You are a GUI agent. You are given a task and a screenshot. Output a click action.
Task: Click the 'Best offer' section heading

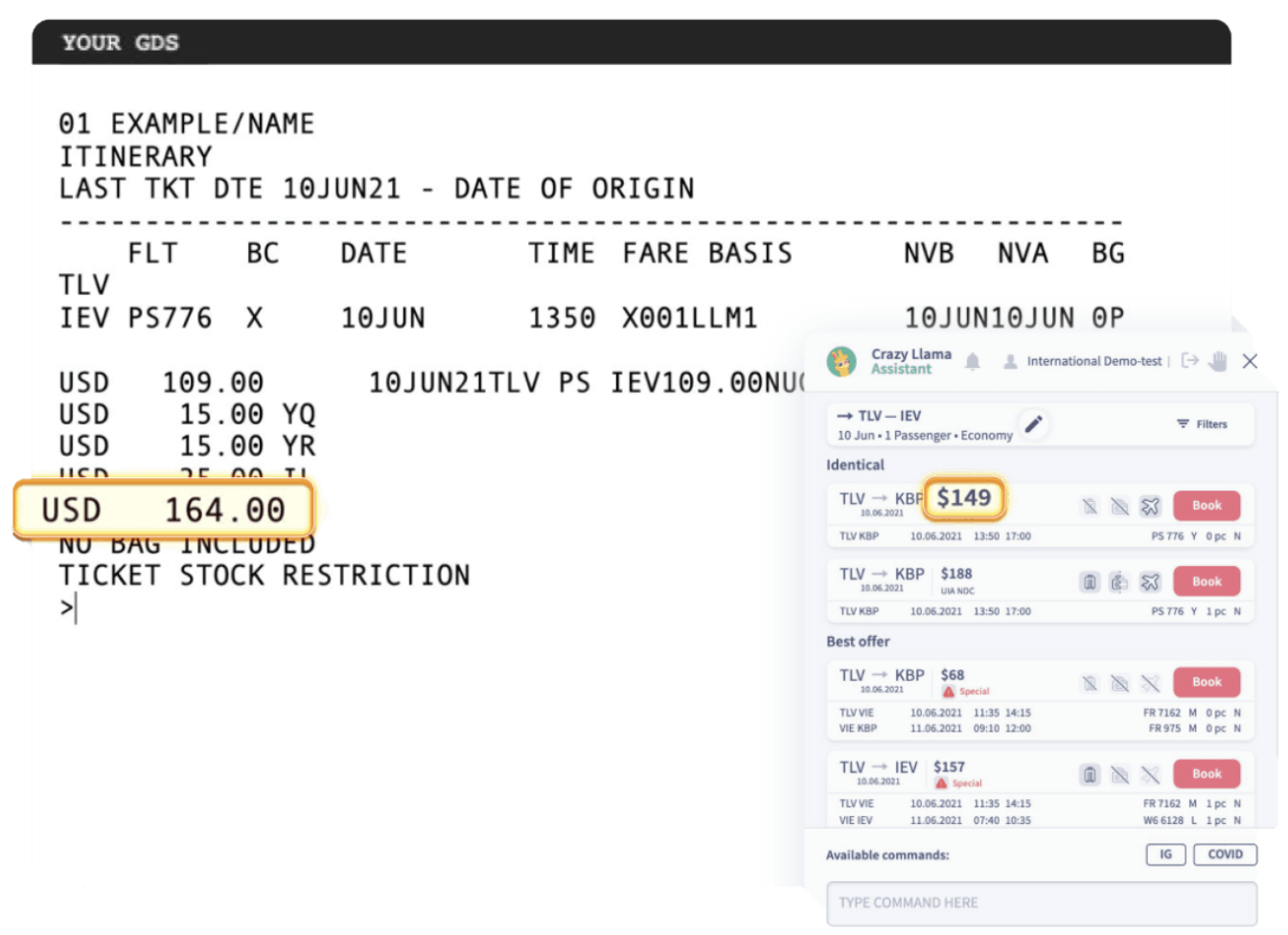pyautogui.click(x=858, y=641)
